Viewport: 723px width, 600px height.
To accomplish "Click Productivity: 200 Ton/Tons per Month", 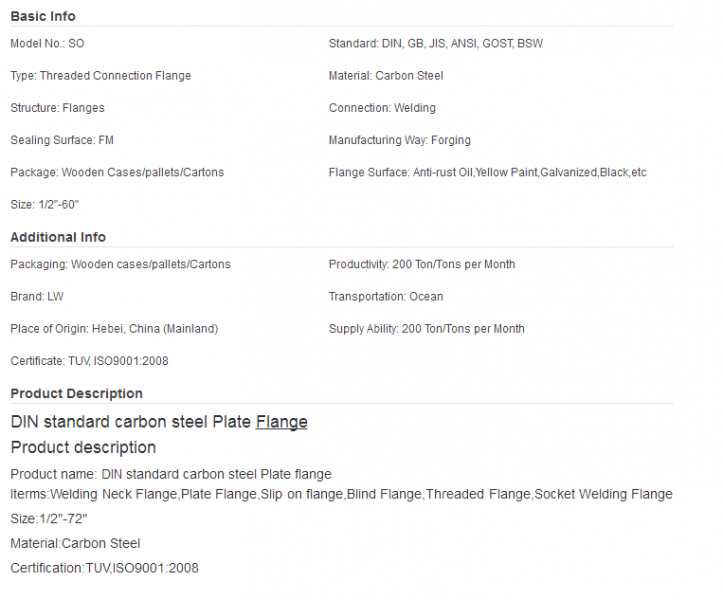I will coord(422,264).
